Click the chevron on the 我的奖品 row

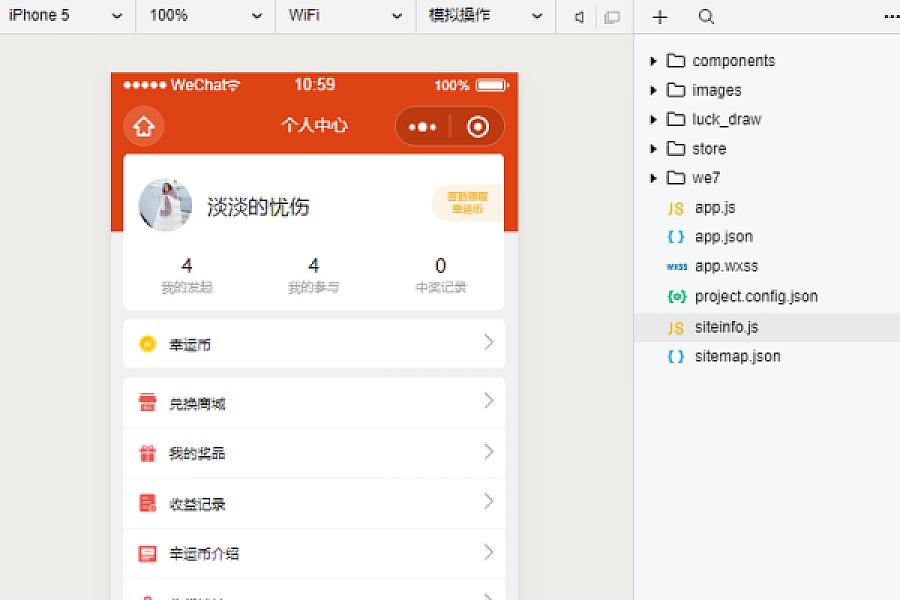(488, 452)
